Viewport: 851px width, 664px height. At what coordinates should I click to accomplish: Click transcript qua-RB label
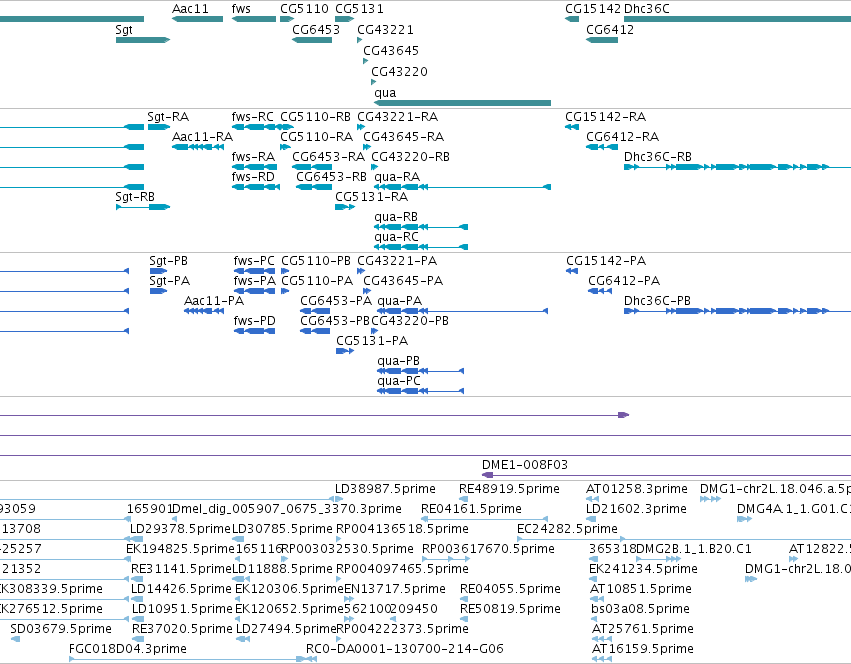tap(396, 217)
